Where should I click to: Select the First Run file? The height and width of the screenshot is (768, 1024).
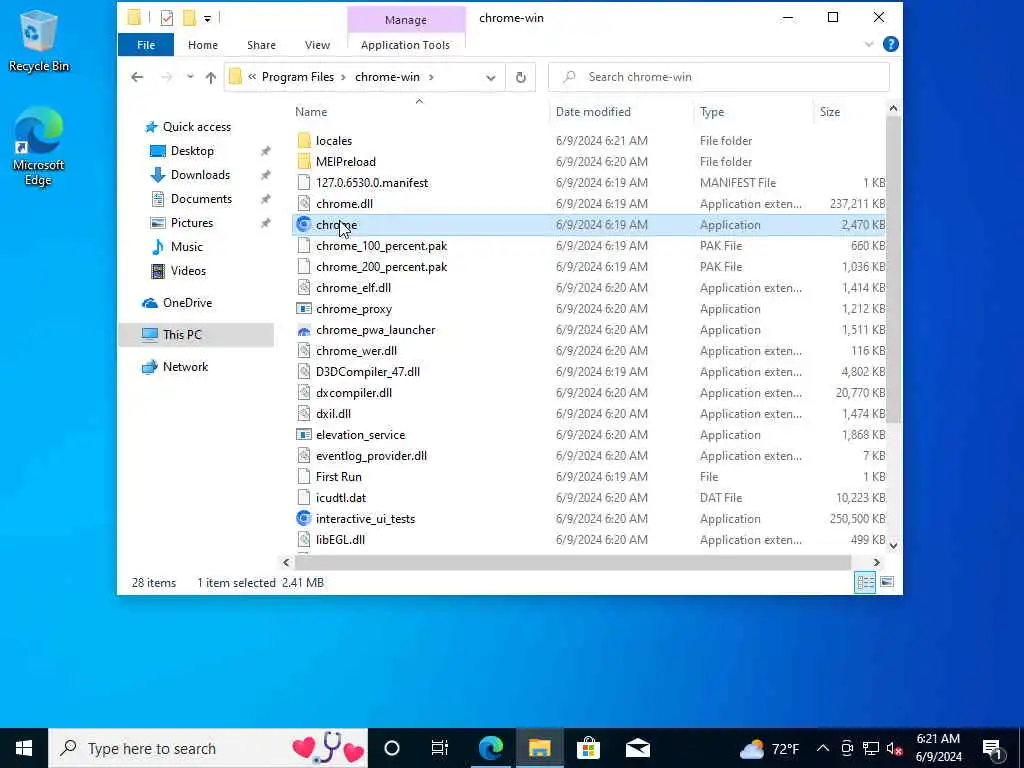338,477
